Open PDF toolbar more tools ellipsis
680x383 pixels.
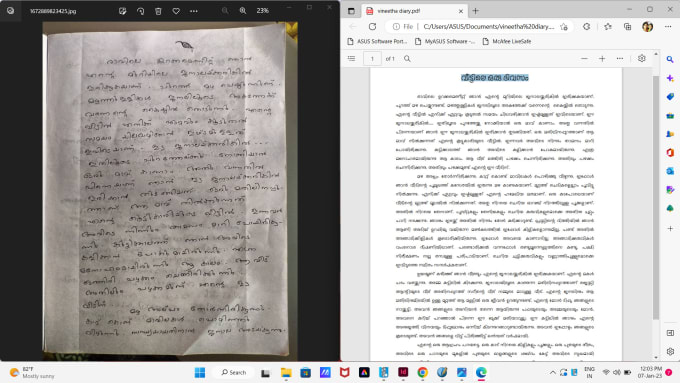point(620,59)
